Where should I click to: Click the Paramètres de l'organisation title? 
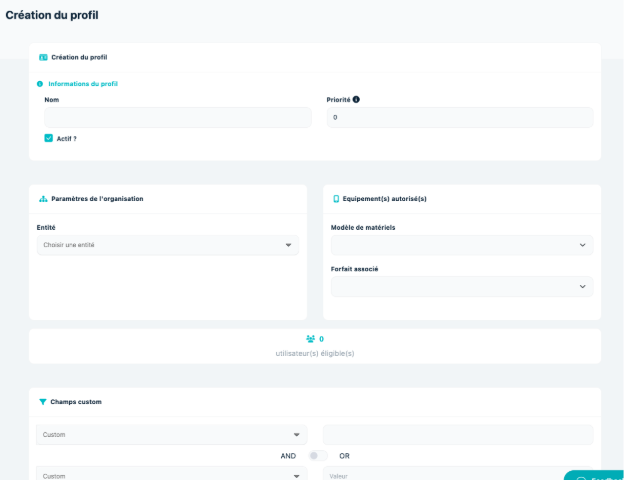tap(97, 199)
